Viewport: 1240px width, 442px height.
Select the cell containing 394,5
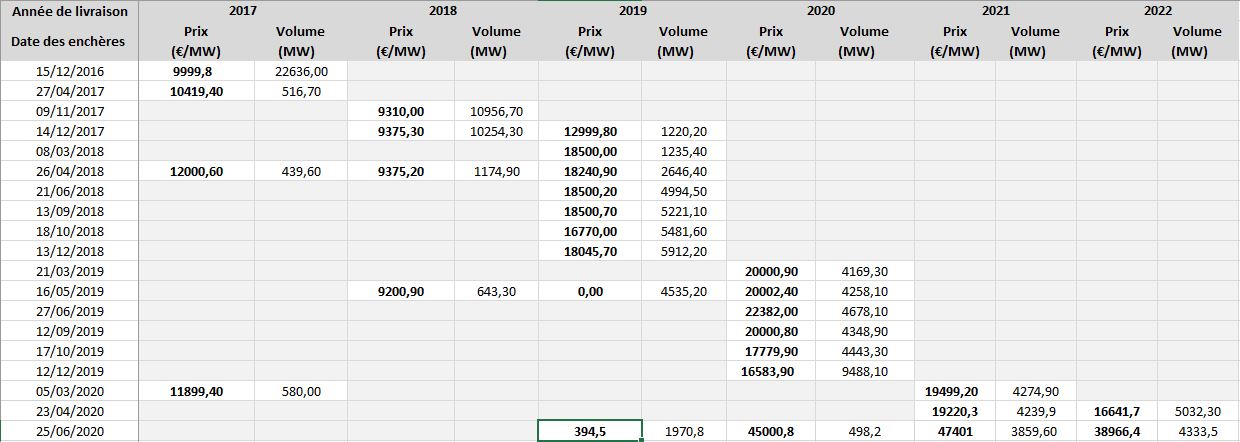pos(589,431)
